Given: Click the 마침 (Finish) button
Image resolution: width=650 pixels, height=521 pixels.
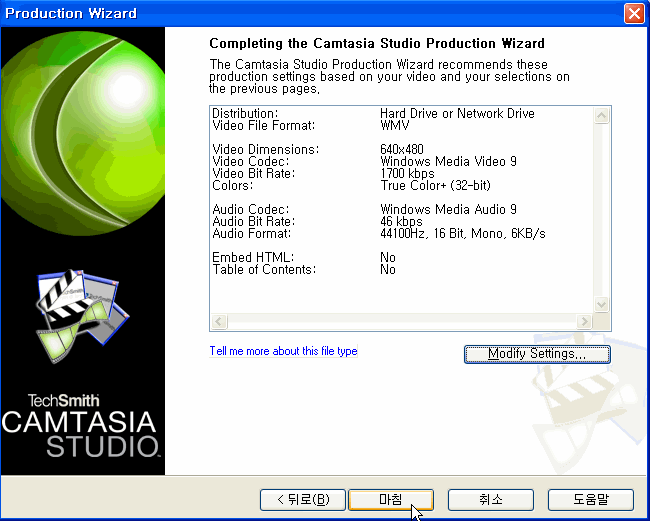Looking at the screenshot, I should [391, 500].
